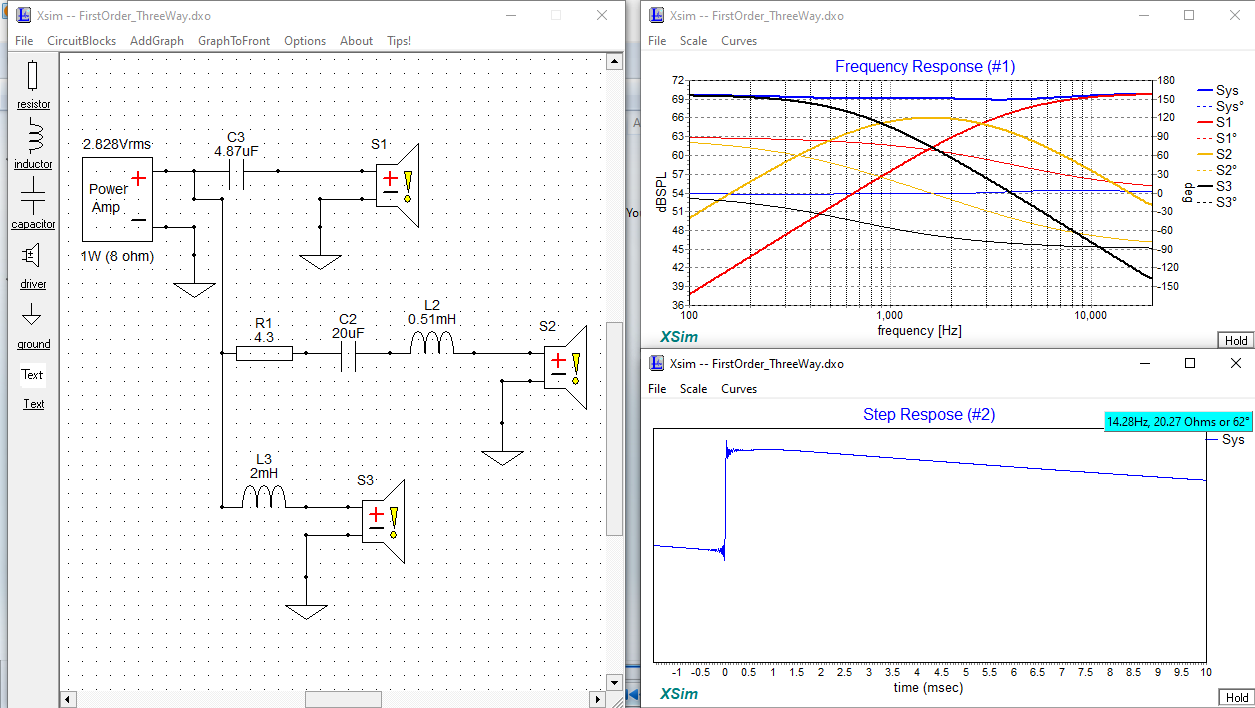
Task: Click the 1W (8 ohm) label
Action: click(119, 257)
